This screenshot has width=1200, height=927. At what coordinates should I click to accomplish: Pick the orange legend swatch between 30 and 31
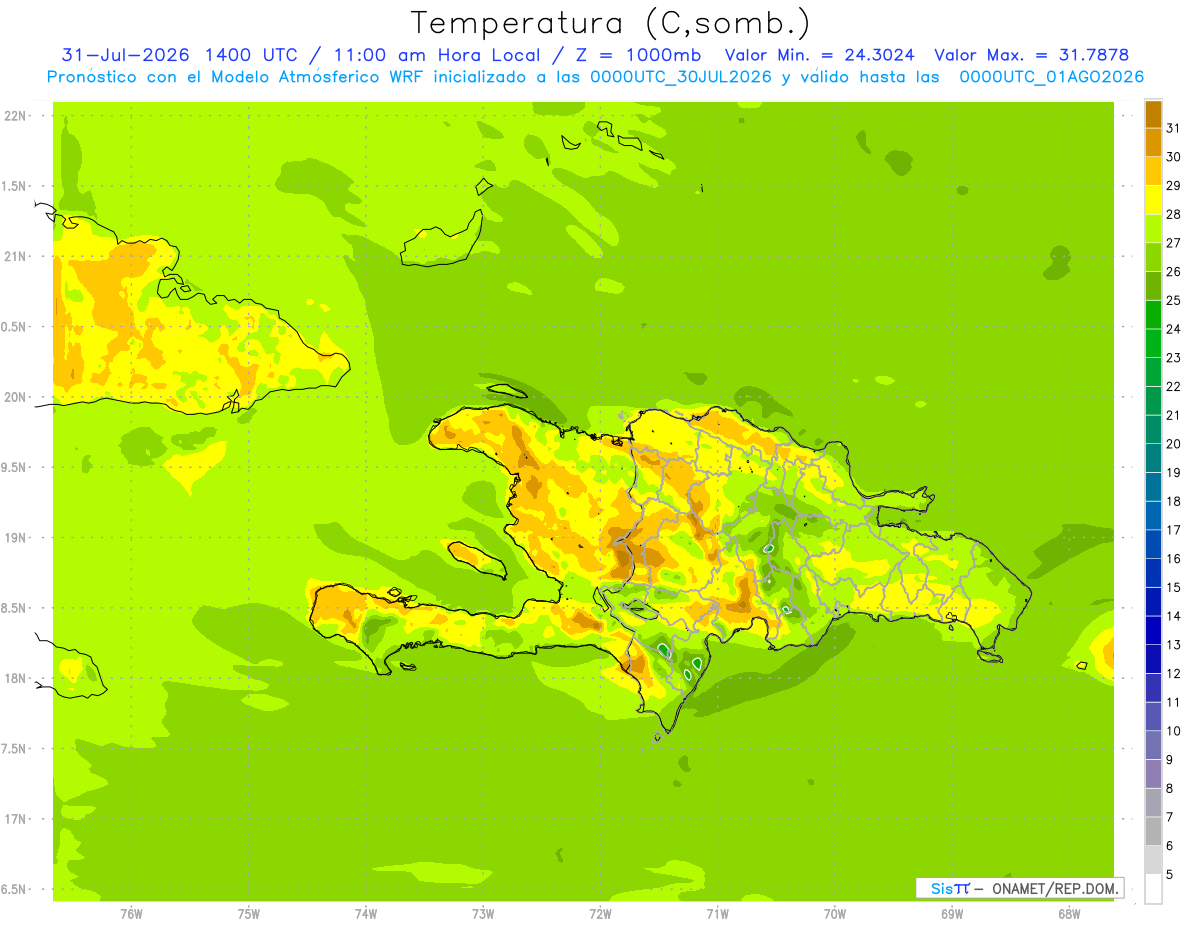click(x=1153, y=142)
